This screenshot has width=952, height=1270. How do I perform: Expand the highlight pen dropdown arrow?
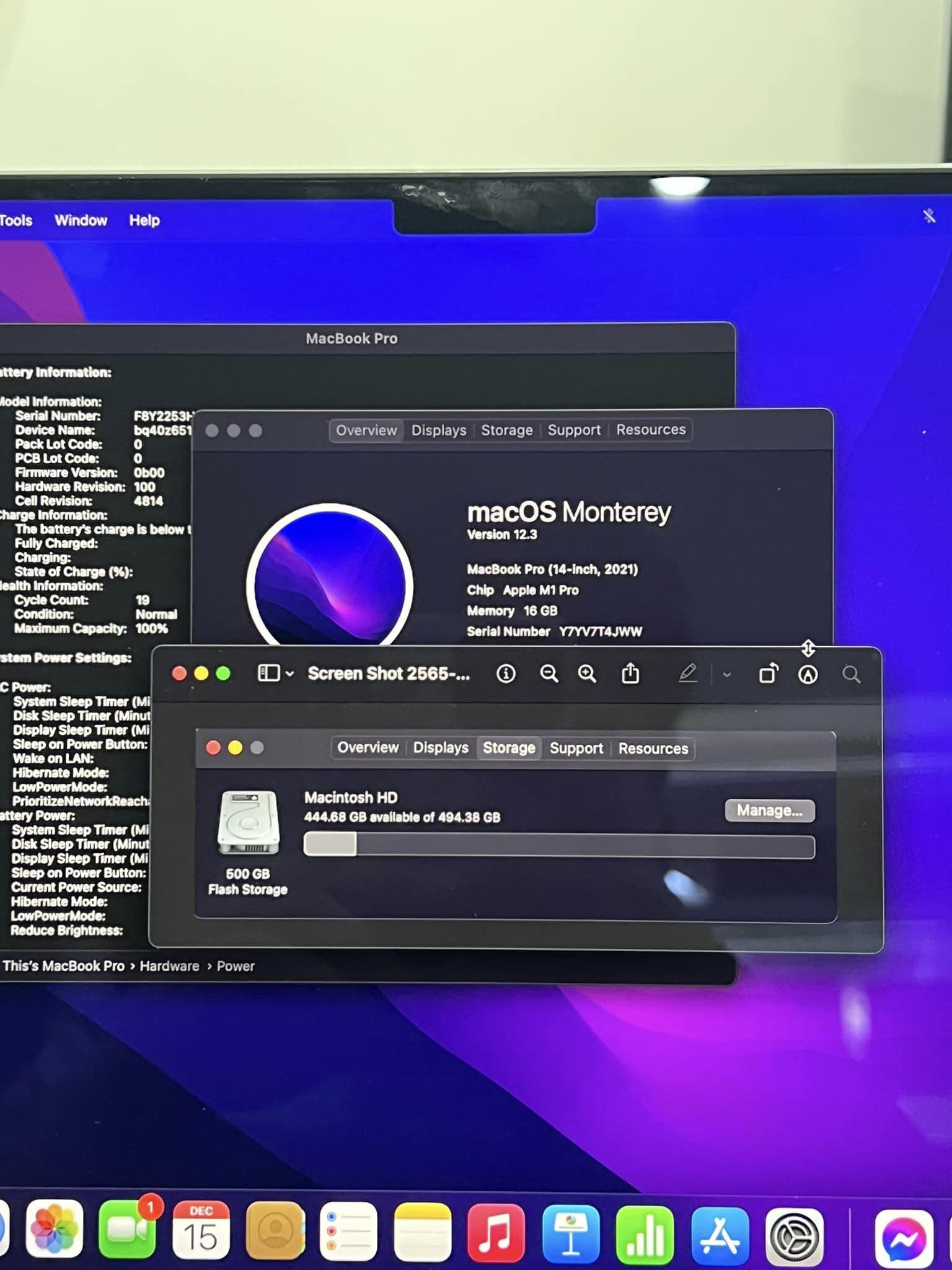727,675
